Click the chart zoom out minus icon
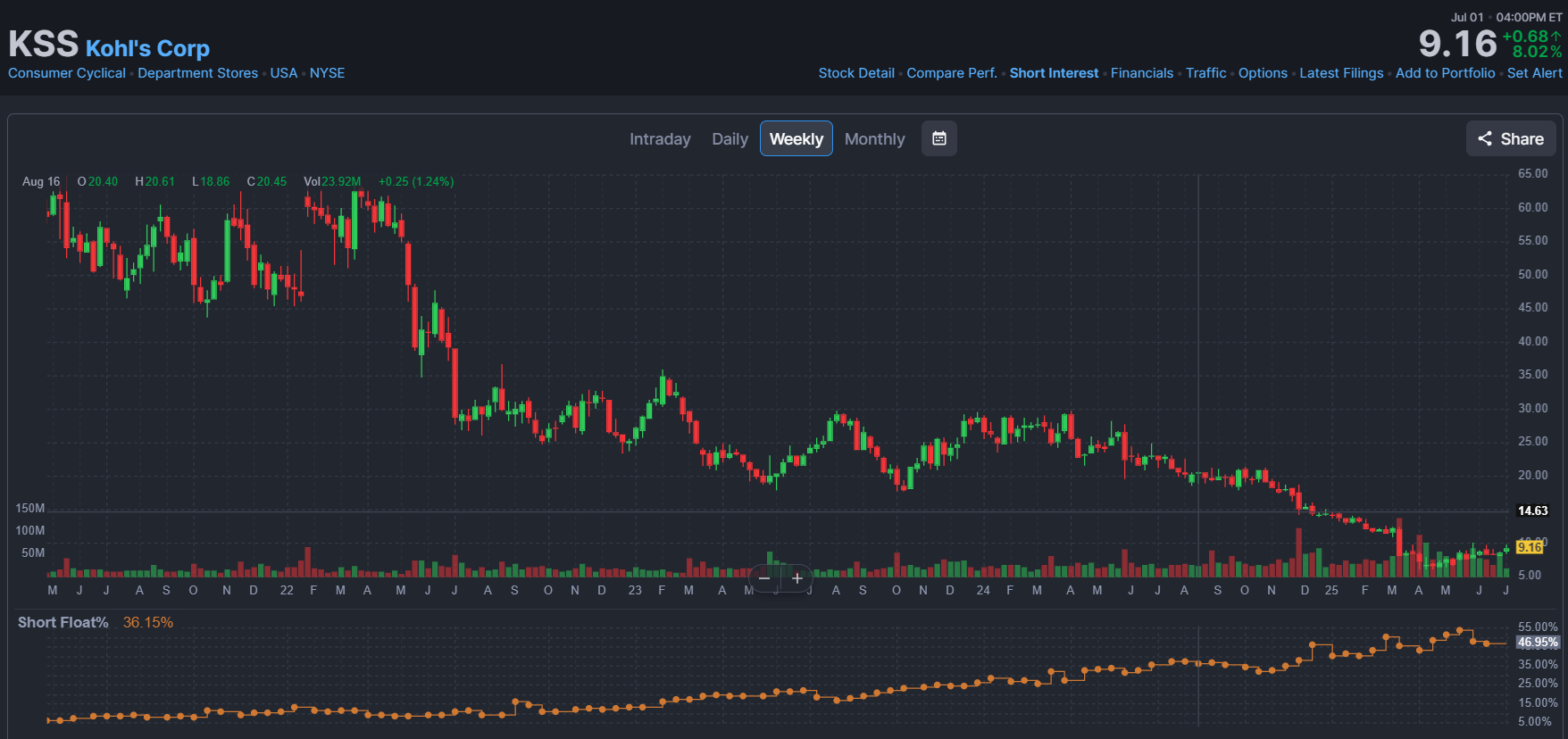1568x739 pixels. [764, 578]
